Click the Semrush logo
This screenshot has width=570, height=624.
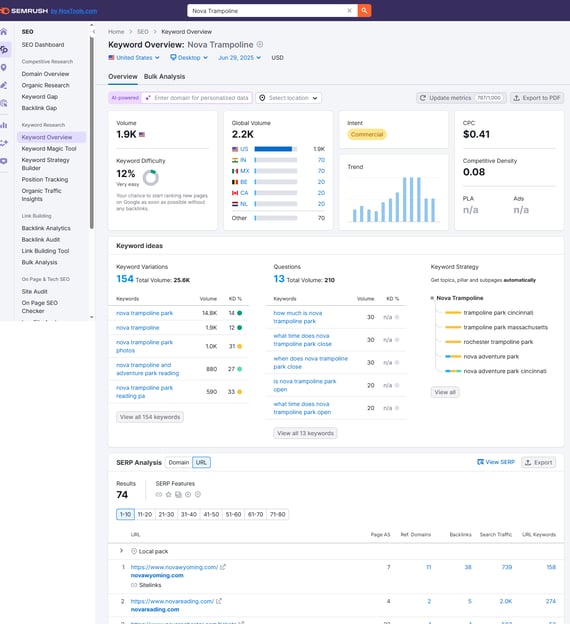[25, 11]
